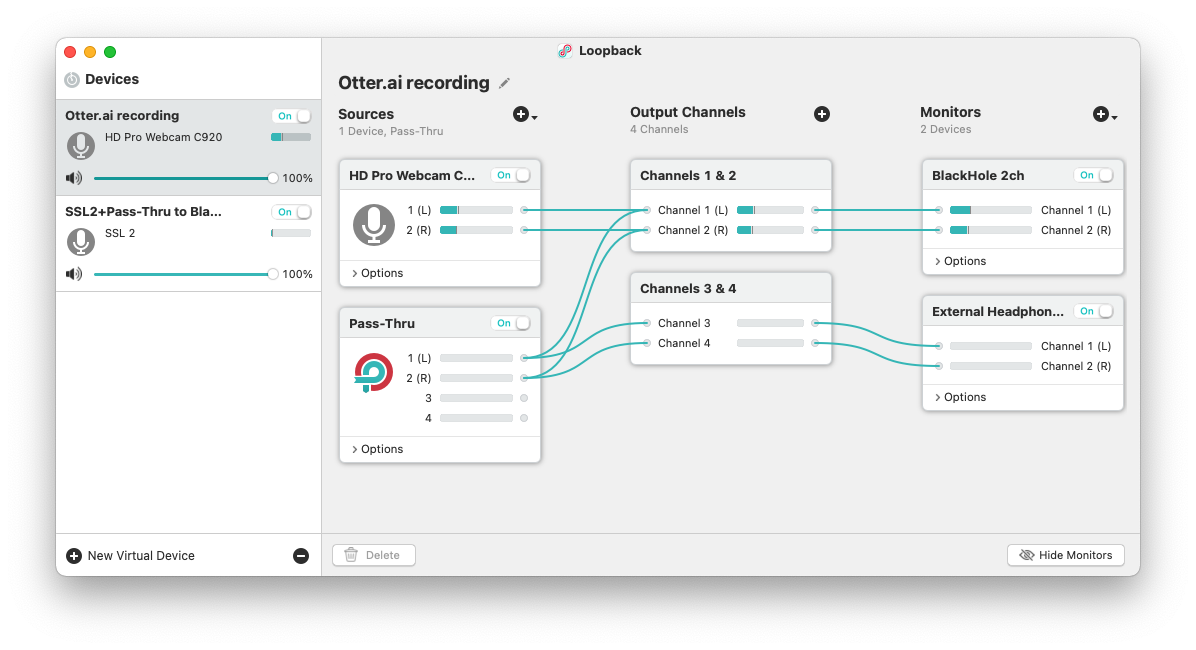Mute Otter.ai recording with its speaker icon
Image resolution: width=1196 pixels, height=650 pixels.
click(x=74, y=178)
